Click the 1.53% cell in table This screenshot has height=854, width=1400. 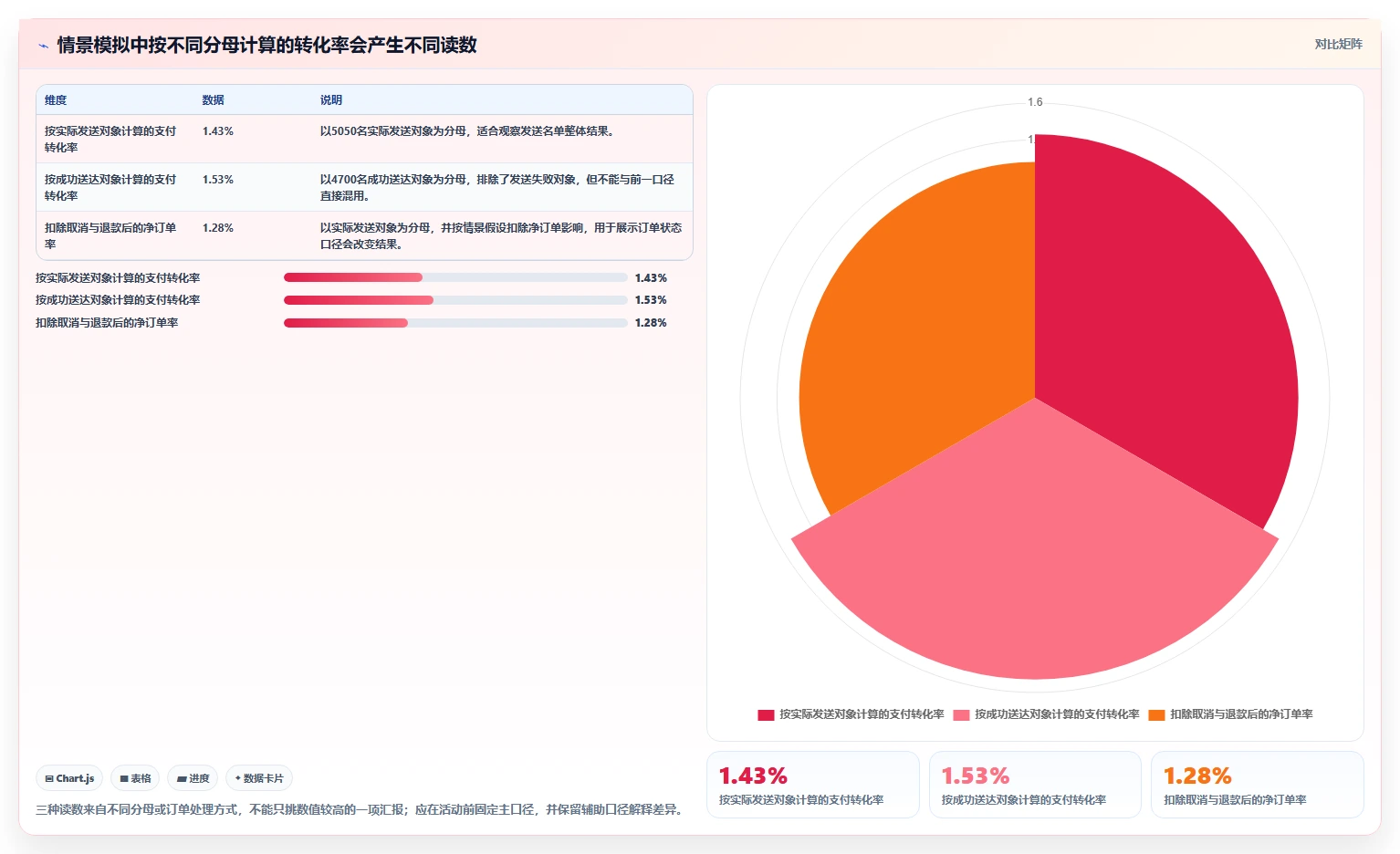(218, 180)
